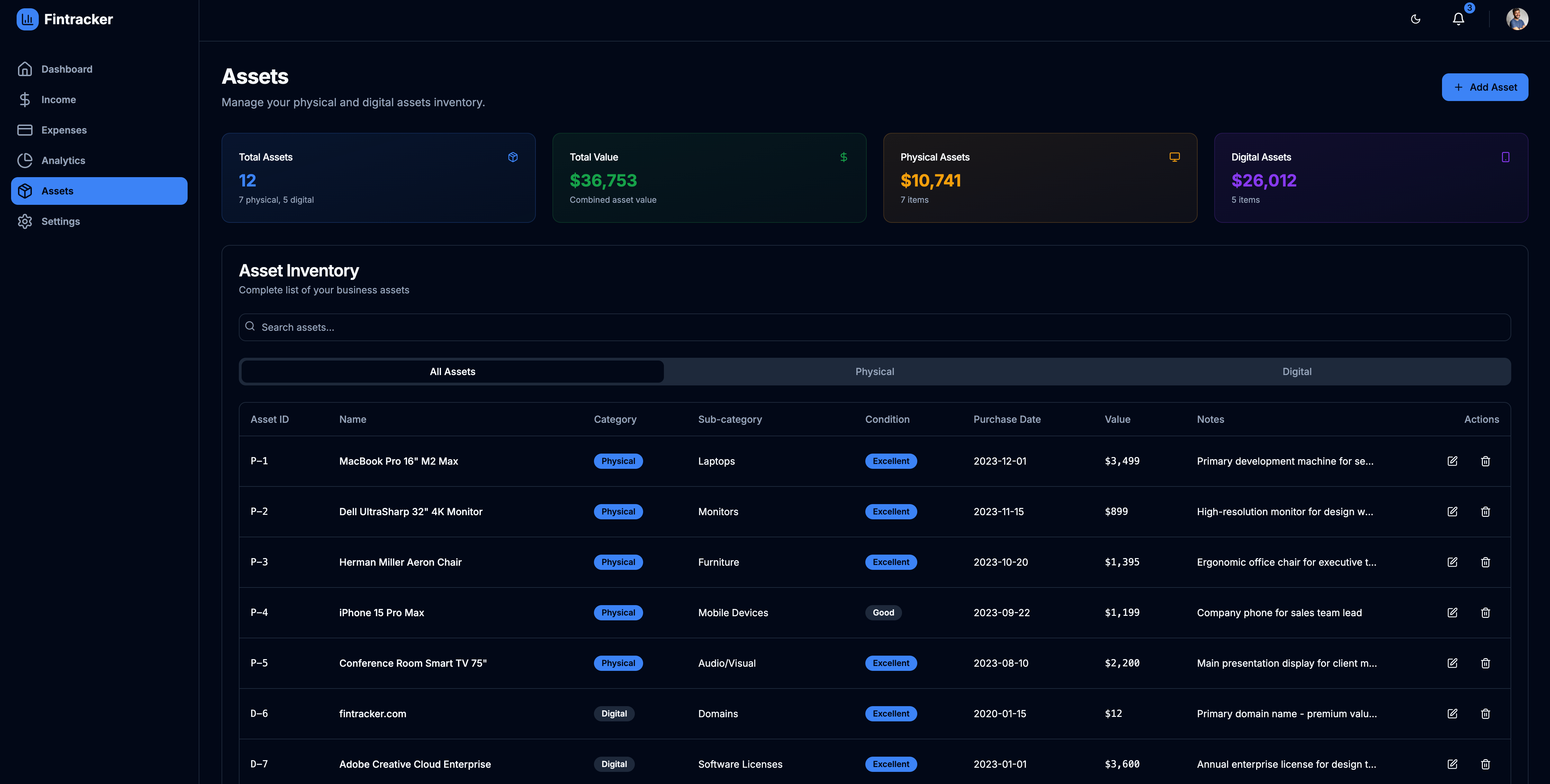Edit the iPhone 15 Pro Max entry
Viewport: 1550px width, 784px height.
1452,613
